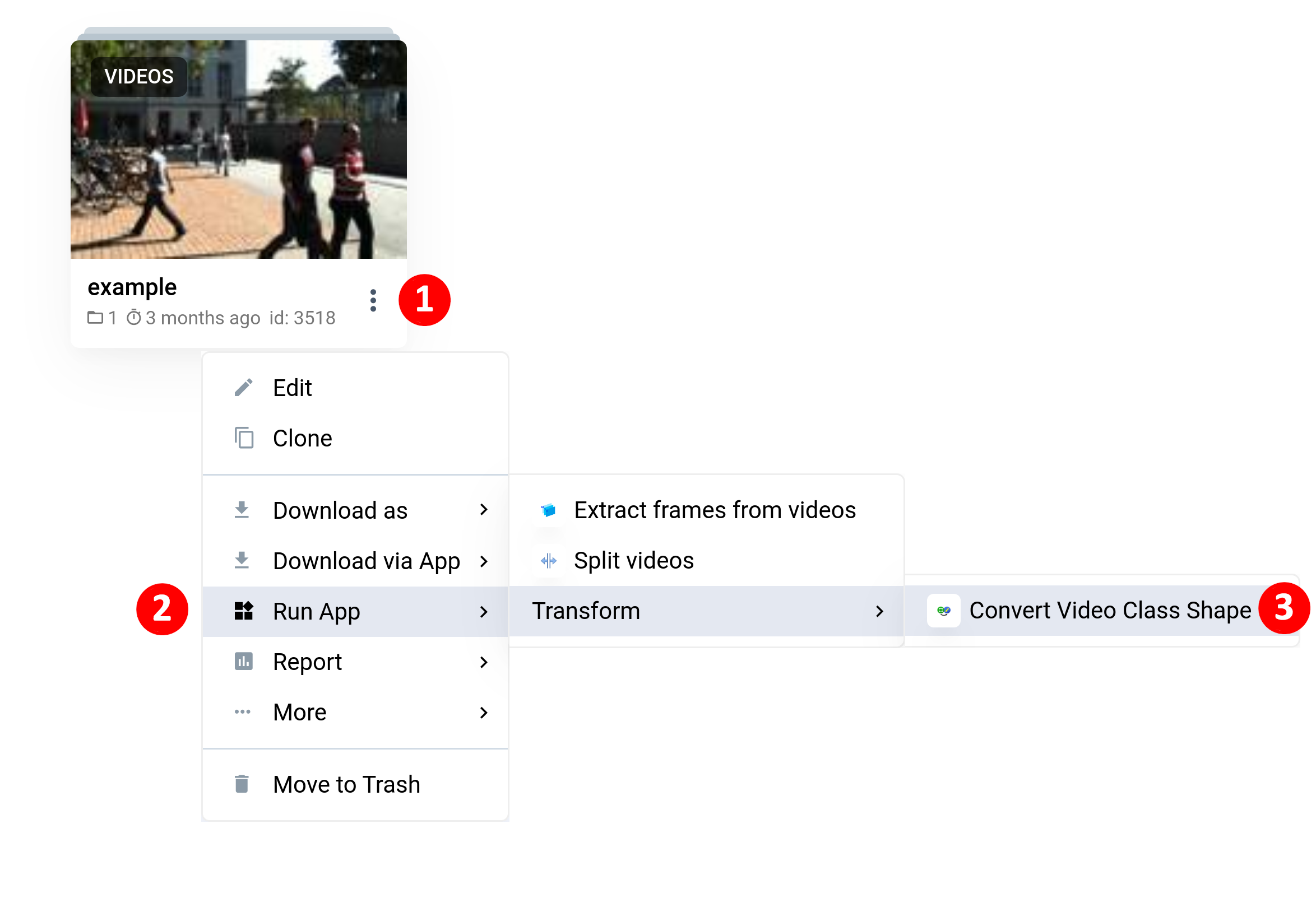Open the three-dot menu for example project

click(x=373, y=300)
